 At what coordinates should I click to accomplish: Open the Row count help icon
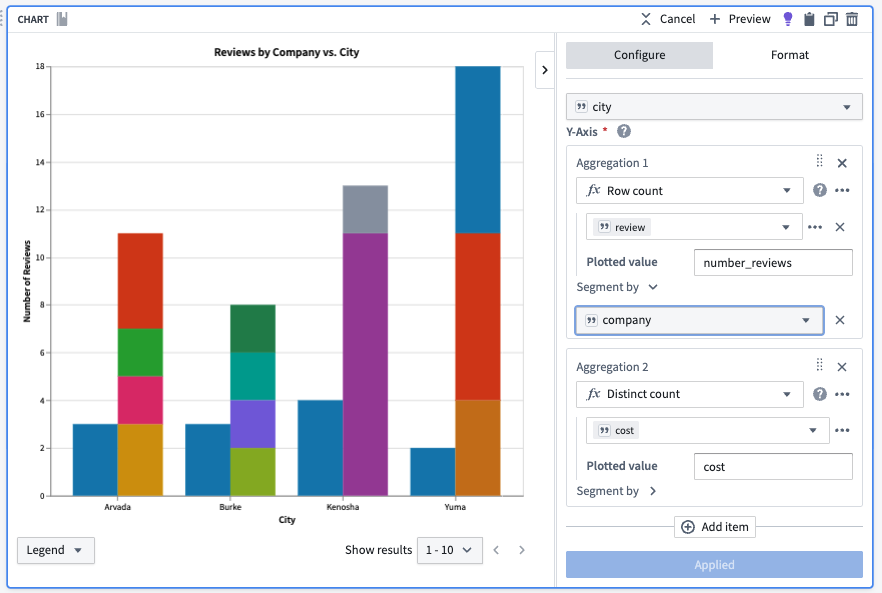point(820,190)
